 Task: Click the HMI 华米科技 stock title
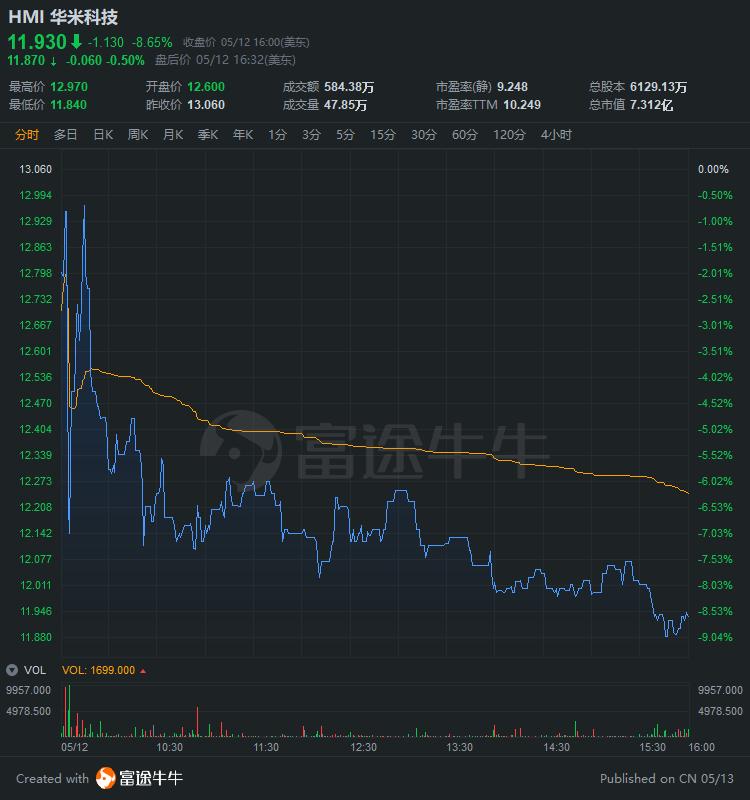click(x=63, y=17)
